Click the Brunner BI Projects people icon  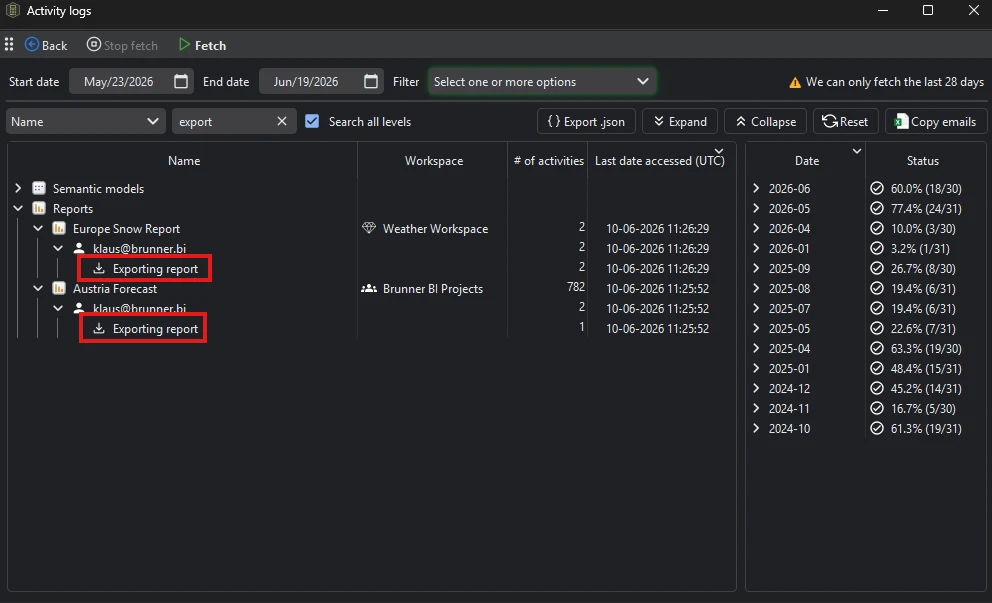coord(369,288)
